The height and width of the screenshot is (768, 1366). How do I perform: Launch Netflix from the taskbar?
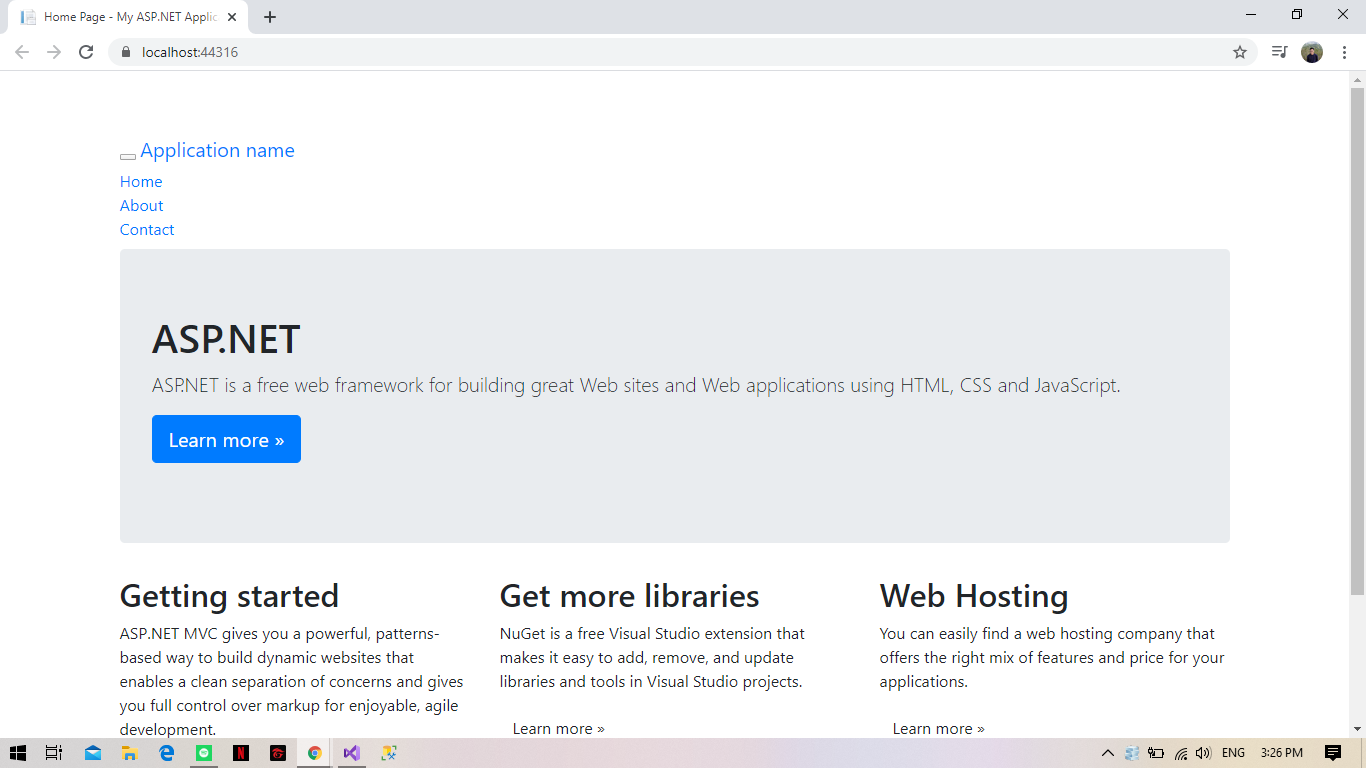tap(241, 753)
